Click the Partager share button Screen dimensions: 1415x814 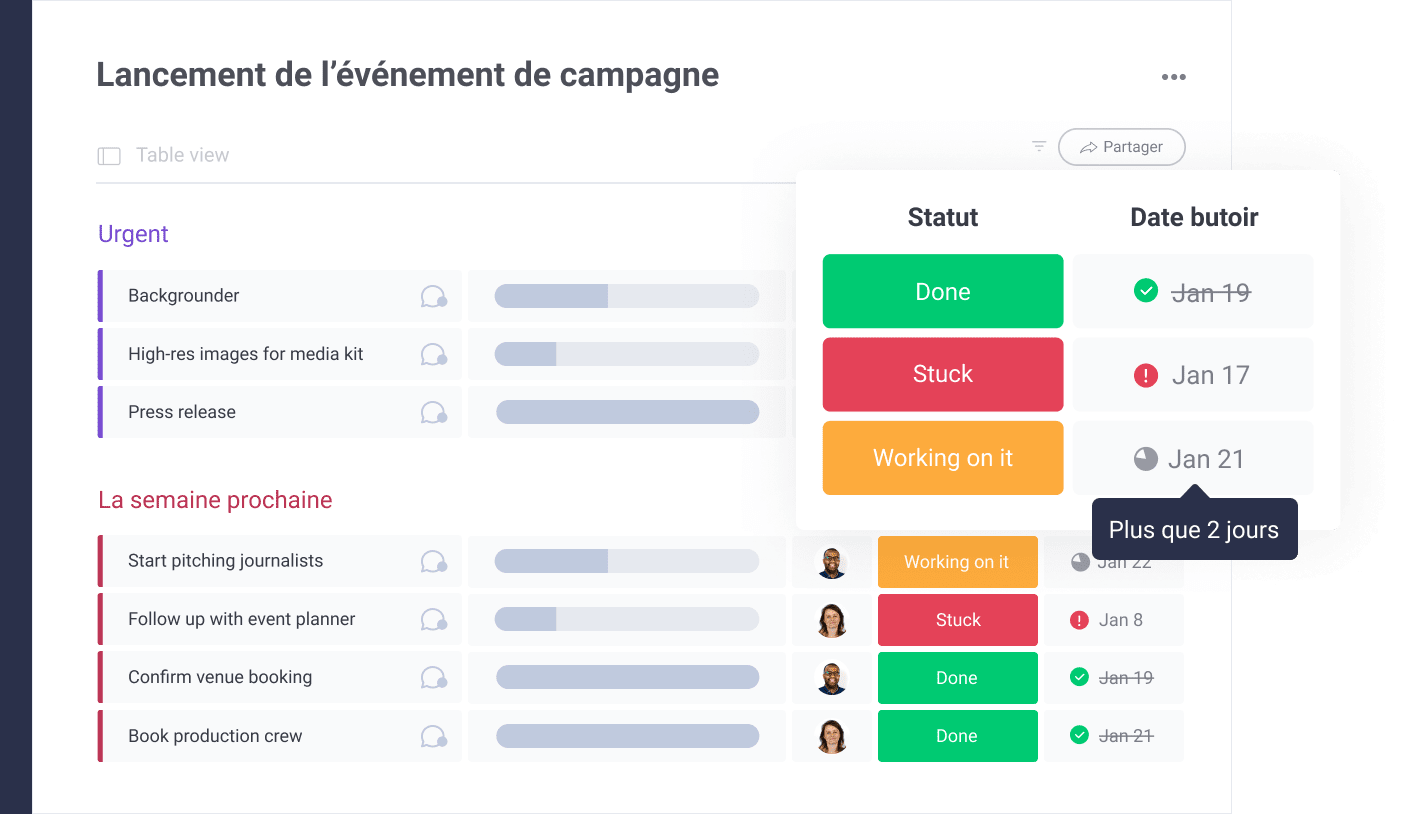(x=1122, y=147)
